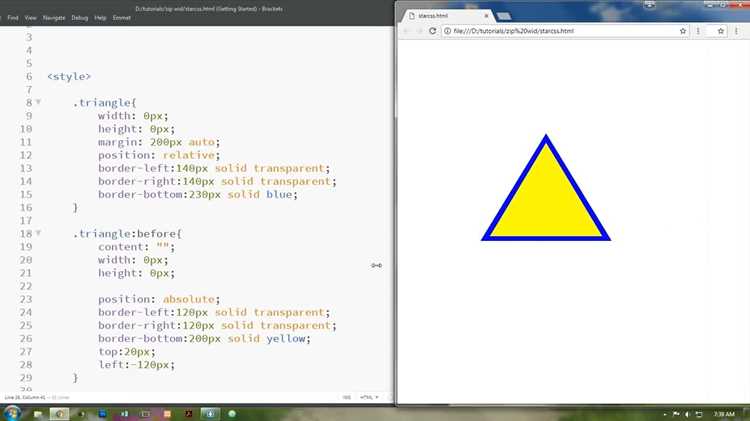Toggle the INS insert mode indicator
The height and width of the screenshot is (421, 750).
click(x=347, y=397)
